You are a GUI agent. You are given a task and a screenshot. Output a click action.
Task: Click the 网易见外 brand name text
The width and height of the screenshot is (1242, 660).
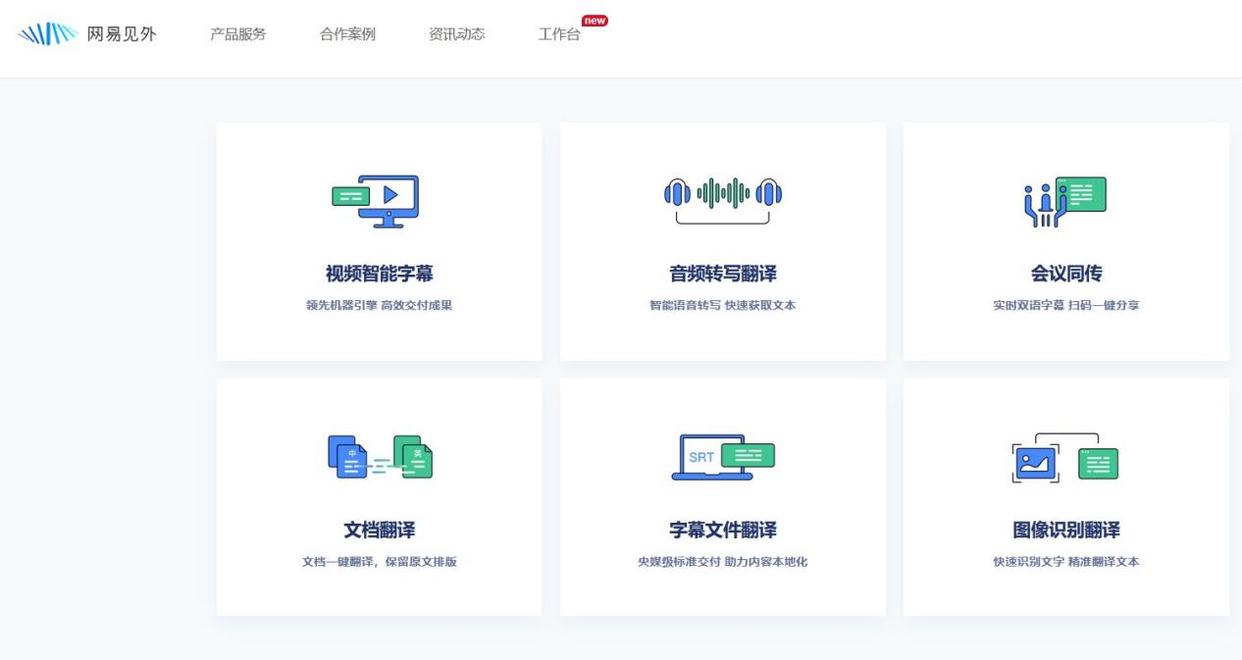122,31
